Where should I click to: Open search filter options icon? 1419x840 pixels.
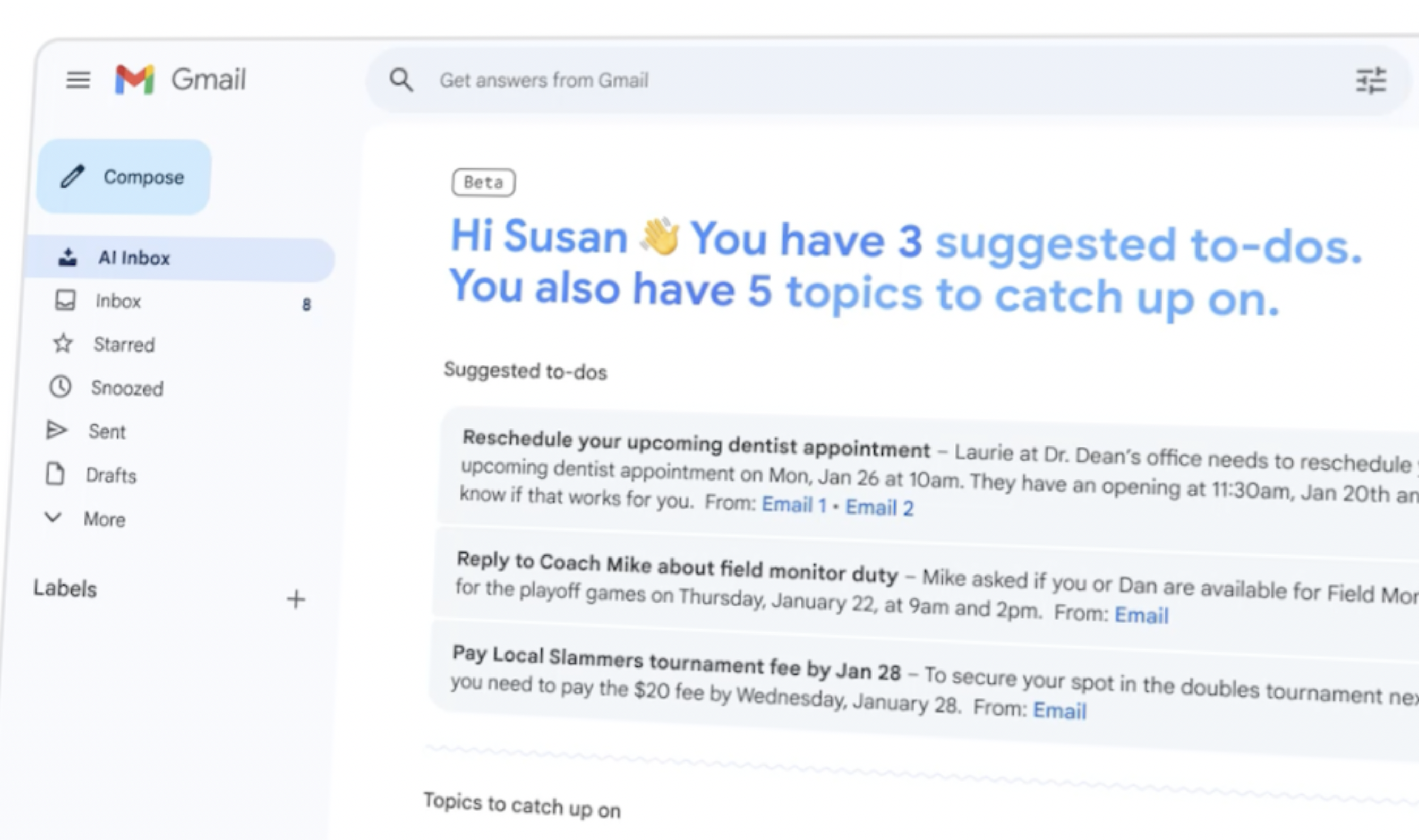coord(1370,81)
